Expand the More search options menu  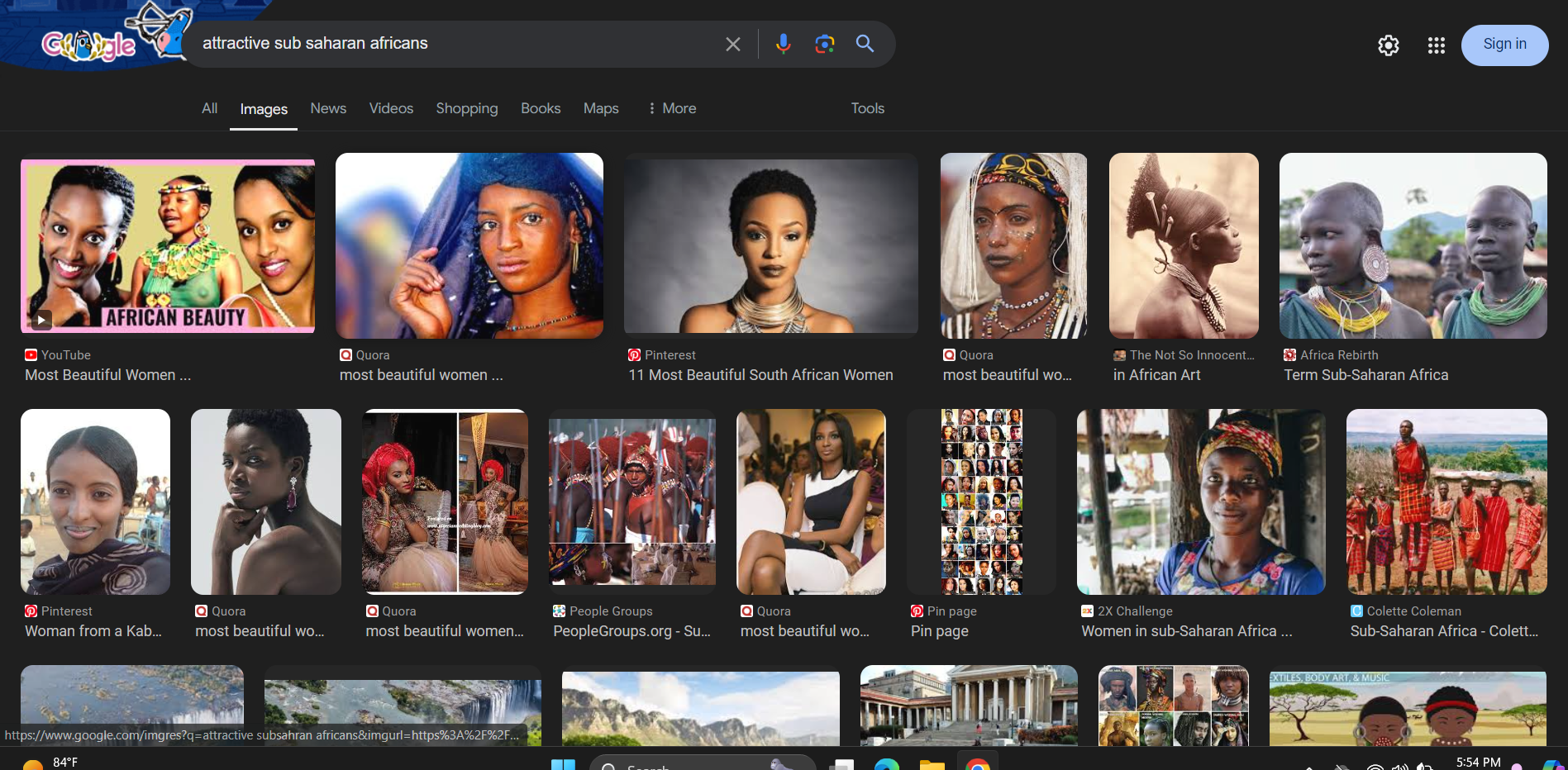pyautogui.click(x=672, y=108)
